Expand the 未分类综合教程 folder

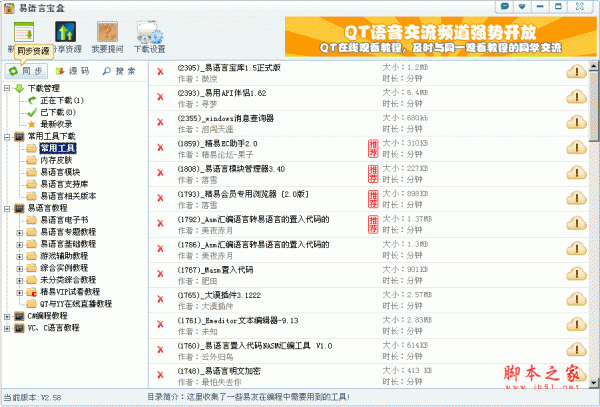click(x=20, y=281)
